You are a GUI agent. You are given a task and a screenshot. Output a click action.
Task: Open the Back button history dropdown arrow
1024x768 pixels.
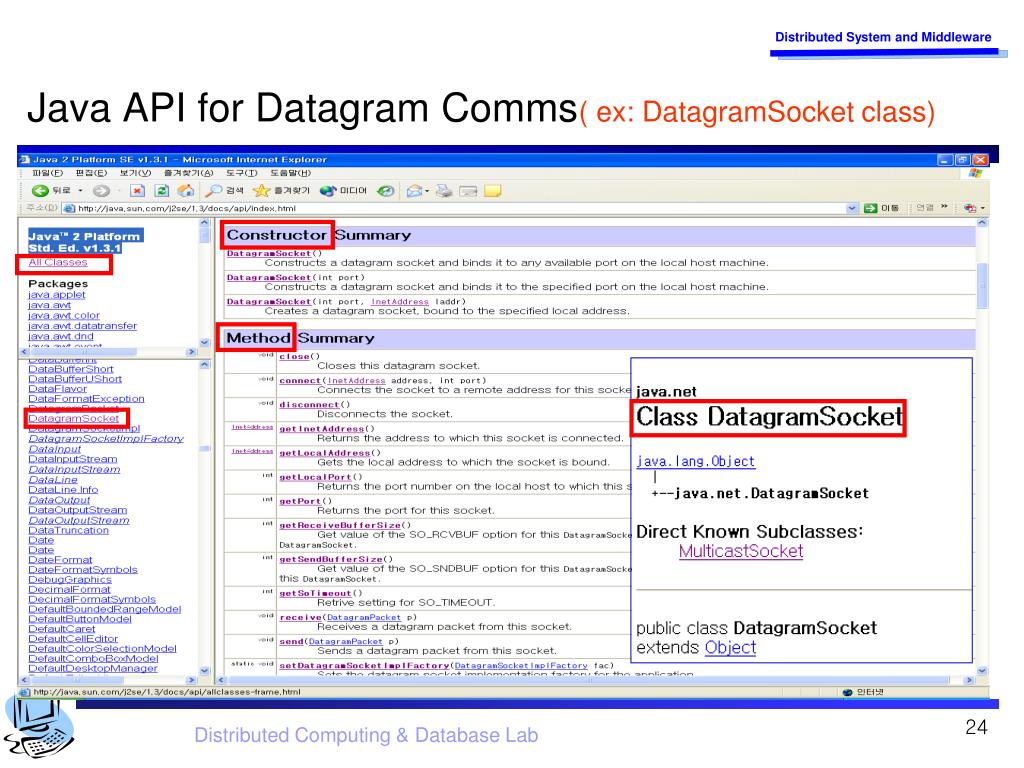pos(79,190)
